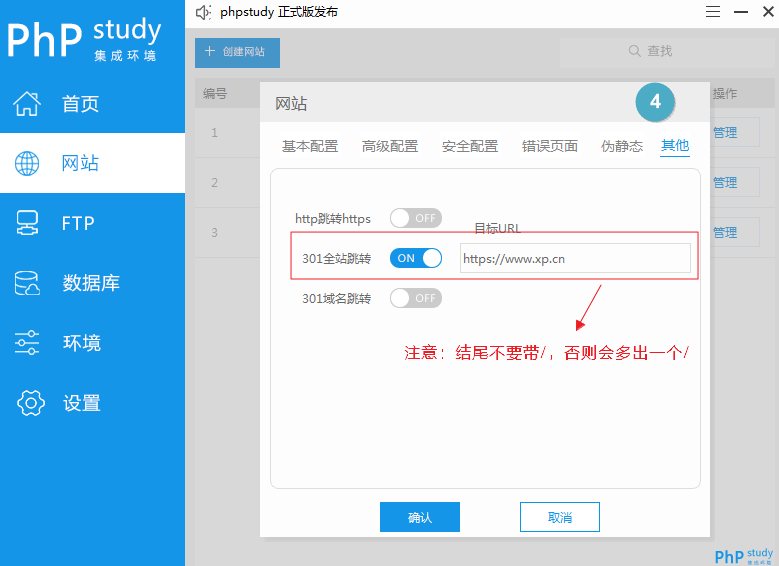The image size is (779, 566).
Task: Click the 创建网站 button
Action: (237, 53)
